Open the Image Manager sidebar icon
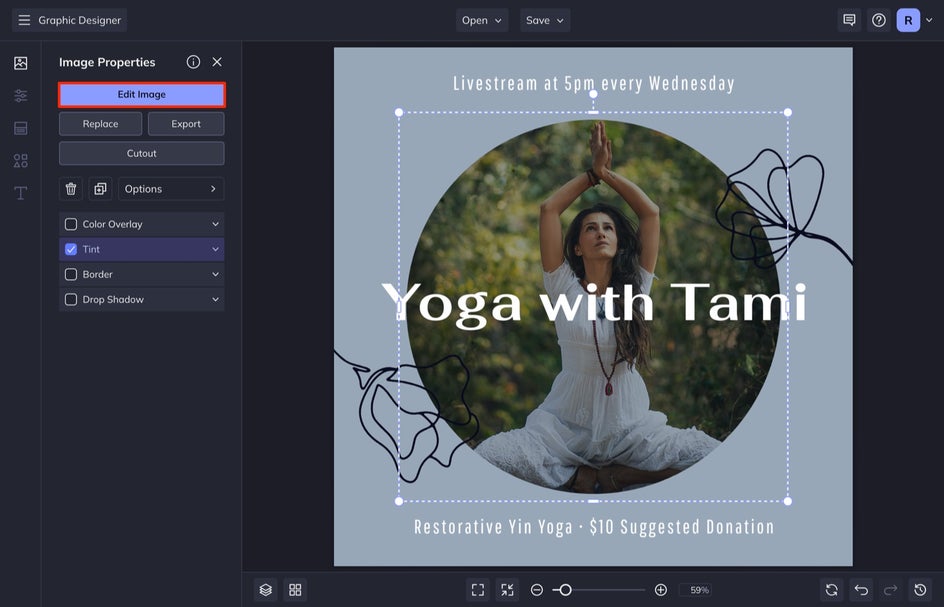944x607 pixels. pos(20,63)
